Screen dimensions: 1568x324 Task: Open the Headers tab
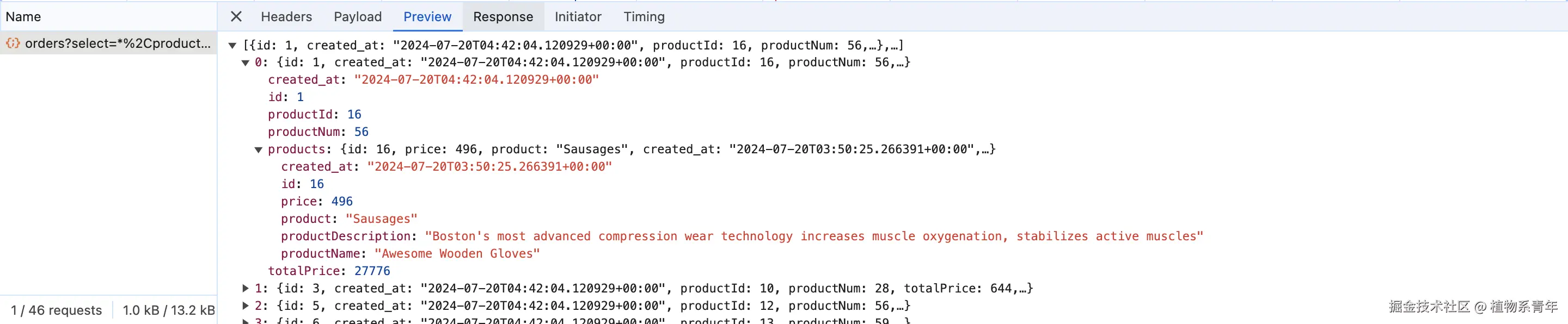click(x=286, y=16)
